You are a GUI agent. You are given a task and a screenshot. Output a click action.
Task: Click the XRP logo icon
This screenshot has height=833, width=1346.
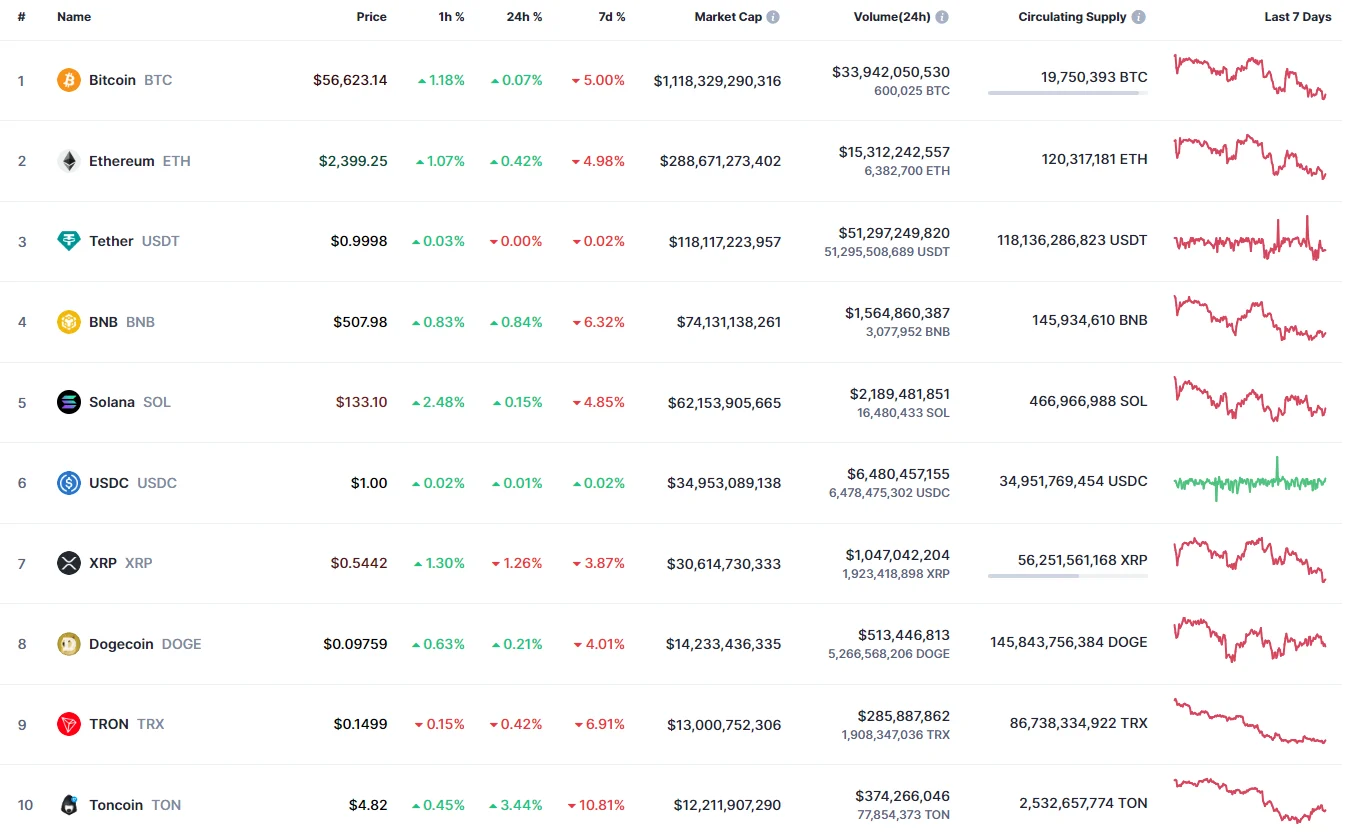(69, 563)
